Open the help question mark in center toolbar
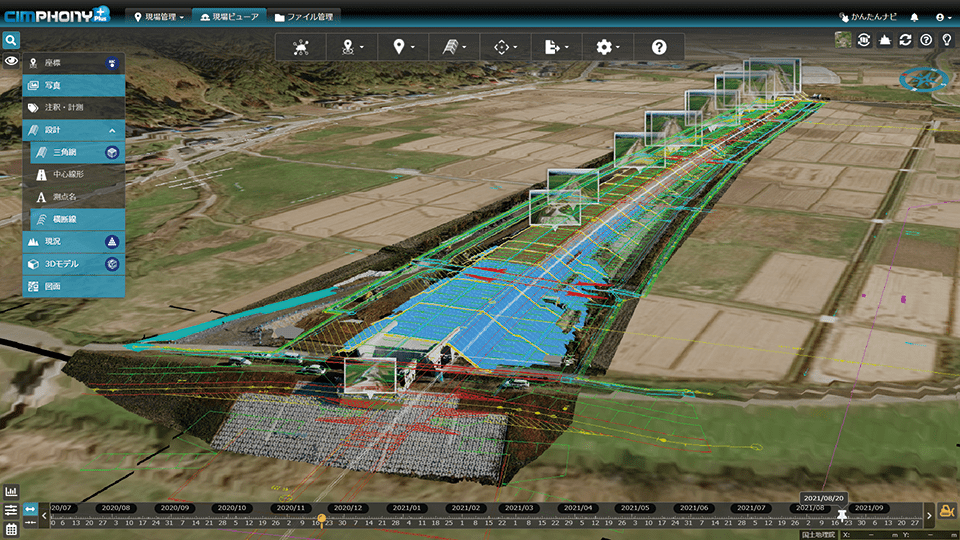Image resolution: width=960 pixels, height=540 pixels. (x=658, y=47)
